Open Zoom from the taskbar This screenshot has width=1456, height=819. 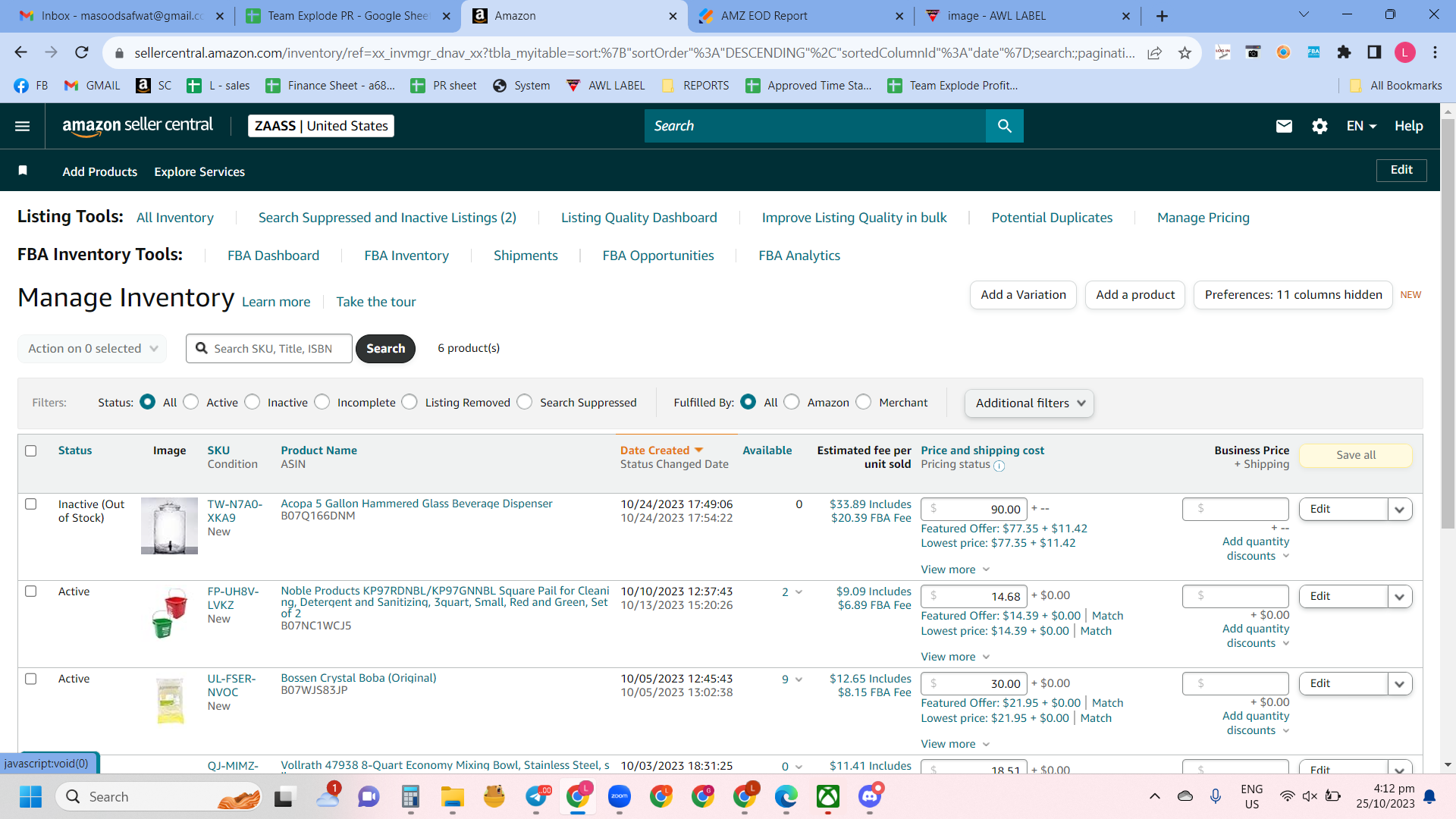tap(620, 796)
